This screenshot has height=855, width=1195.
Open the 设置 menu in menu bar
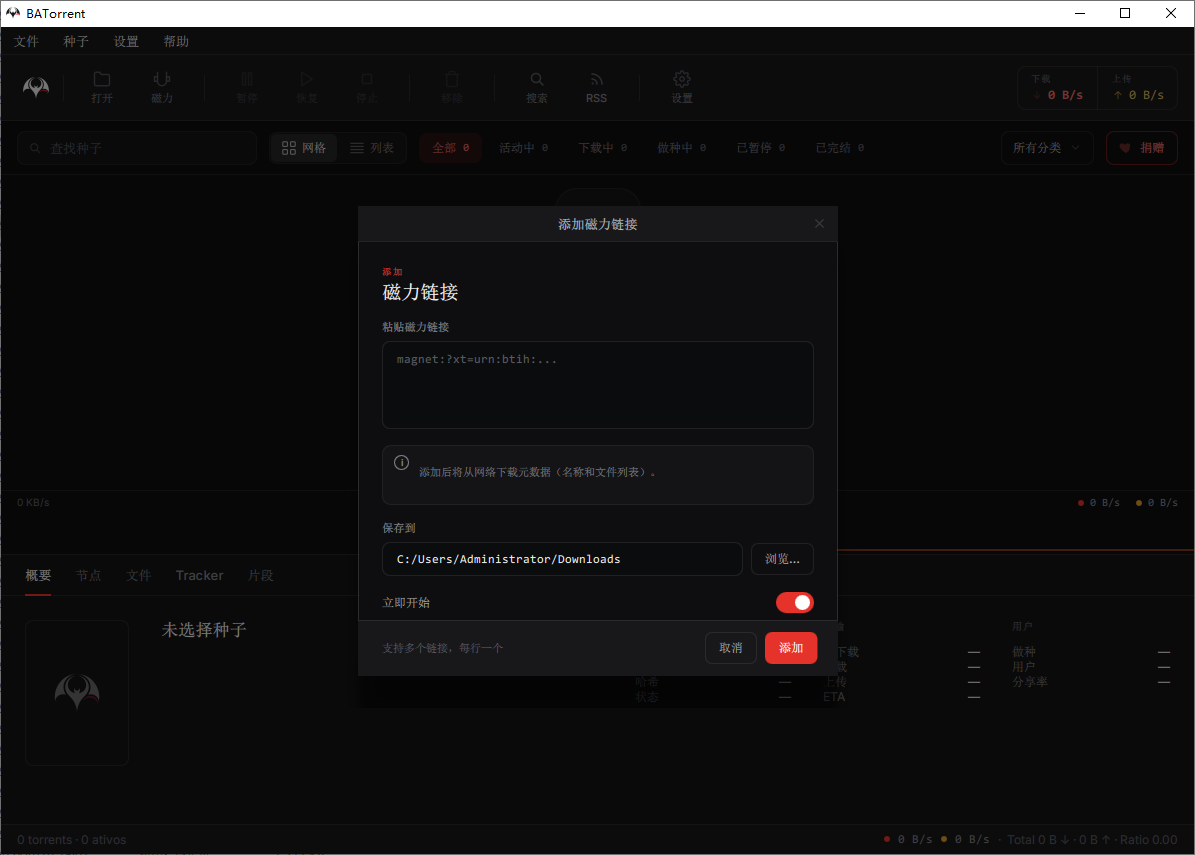tap(127, 41)
